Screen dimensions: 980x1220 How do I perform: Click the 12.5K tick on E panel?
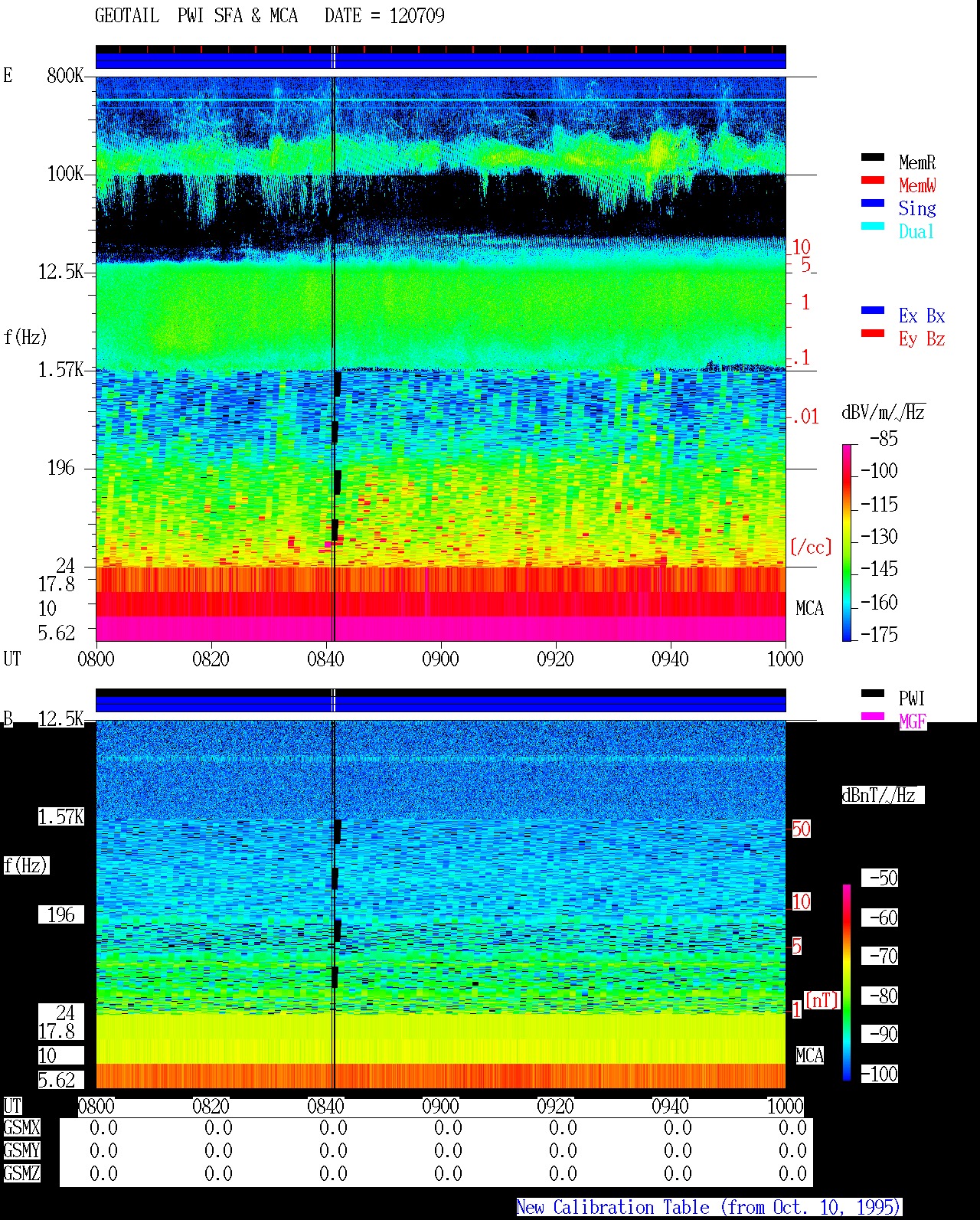pos(60,272)
